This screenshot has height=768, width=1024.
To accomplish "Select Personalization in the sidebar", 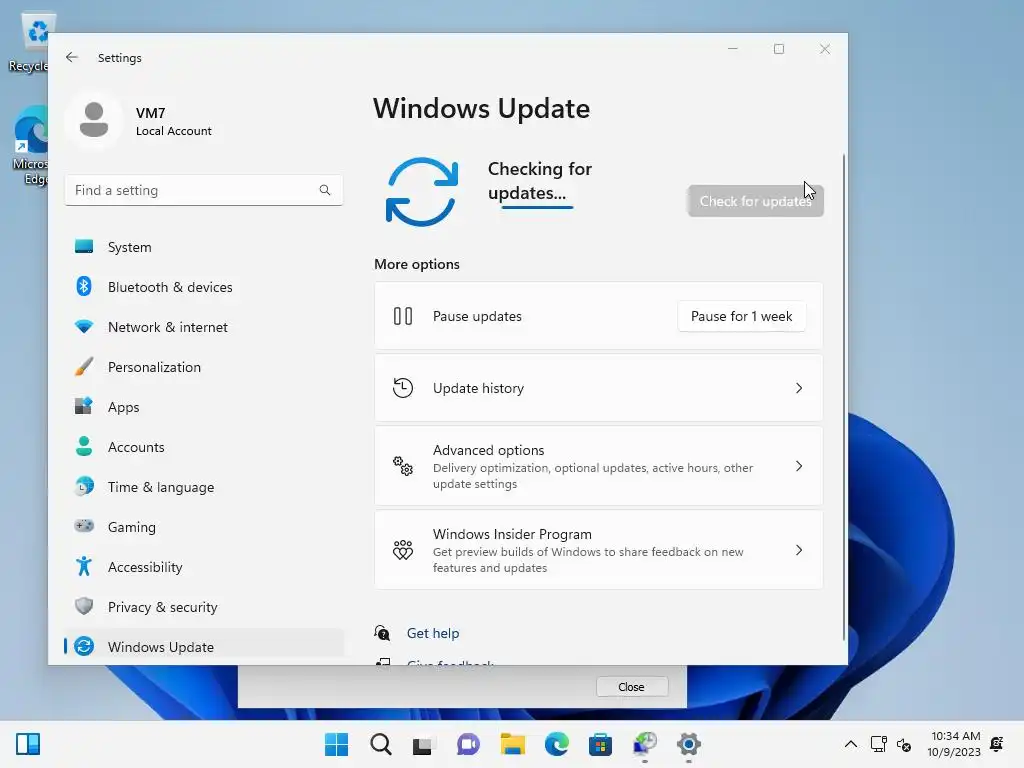I will point(204,367).
